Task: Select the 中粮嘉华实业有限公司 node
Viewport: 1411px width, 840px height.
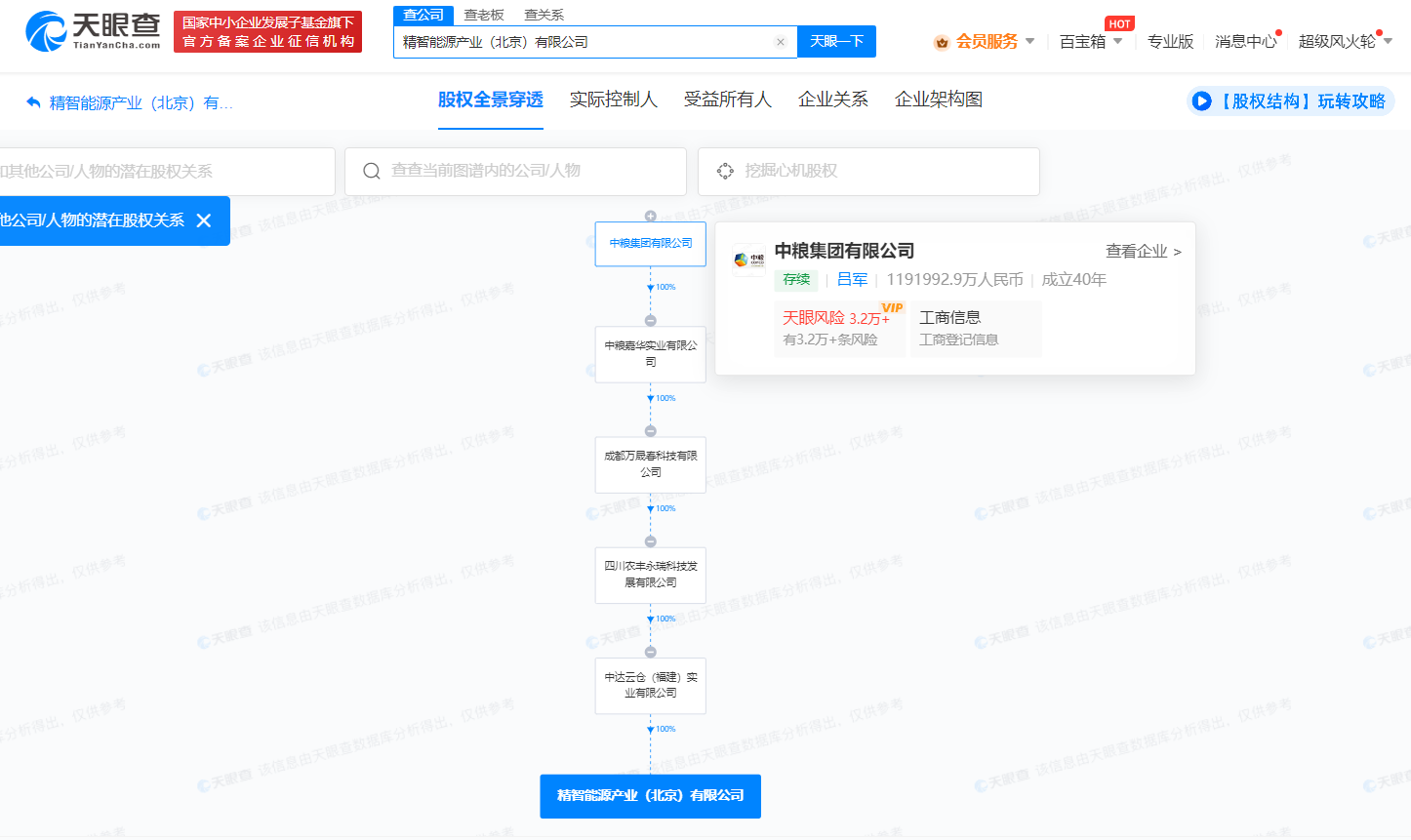Action: point(651,354)
